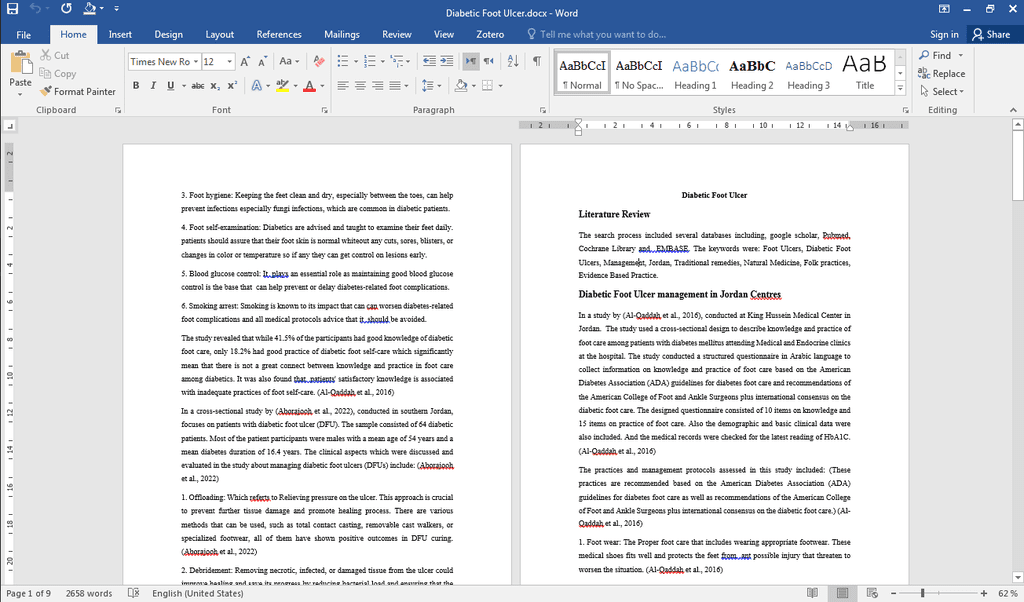Click zoom in plus button
The width and height of the screenshot is (1024, 602).
pos(984,593)
